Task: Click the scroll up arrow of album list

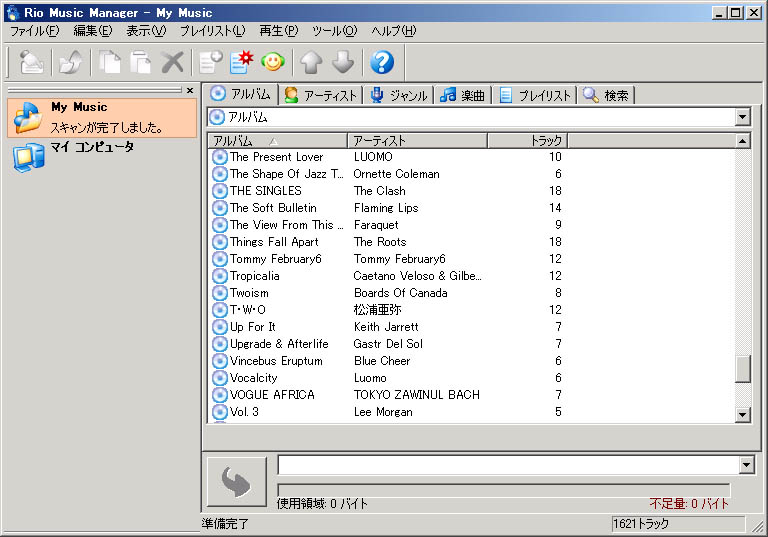Action: 743,141
